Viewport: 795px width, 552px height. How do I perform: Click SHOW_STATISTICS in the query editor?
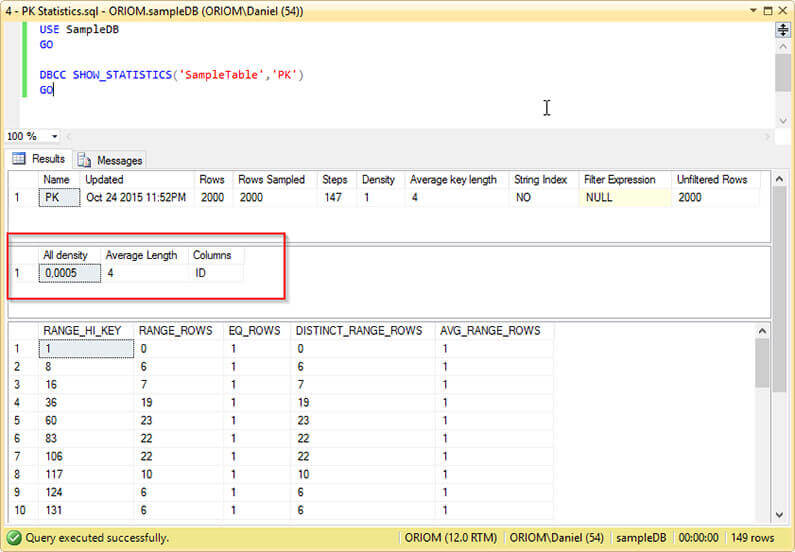point(122,75)
